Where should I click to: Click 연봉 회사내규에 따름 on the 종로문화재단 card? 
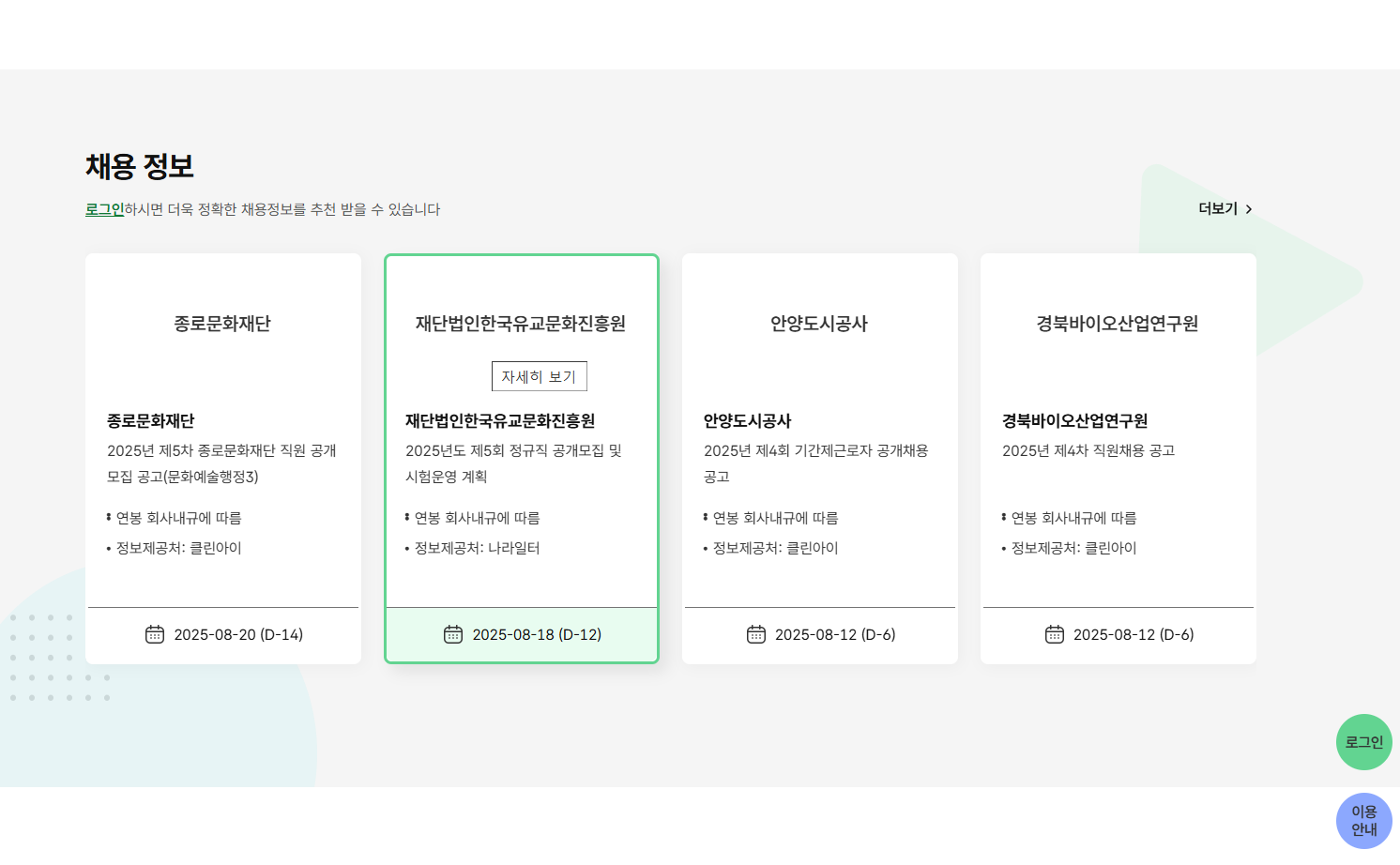179,518
